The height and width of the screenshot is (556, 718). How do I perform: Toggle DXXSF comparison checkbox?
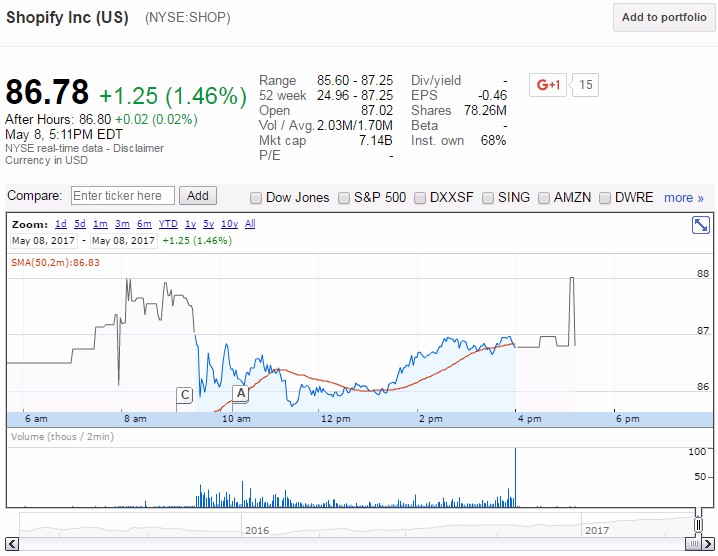click(x=419, y=198)
